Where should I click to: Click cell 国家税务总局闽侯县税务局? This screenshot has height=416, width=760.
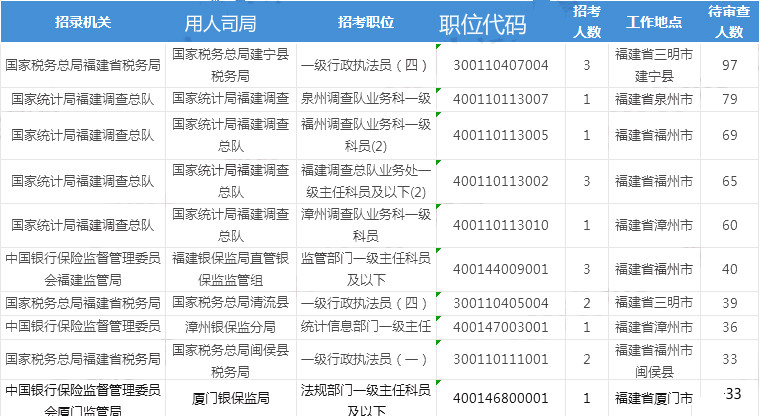pyautogui.click(x=231, y=359)
